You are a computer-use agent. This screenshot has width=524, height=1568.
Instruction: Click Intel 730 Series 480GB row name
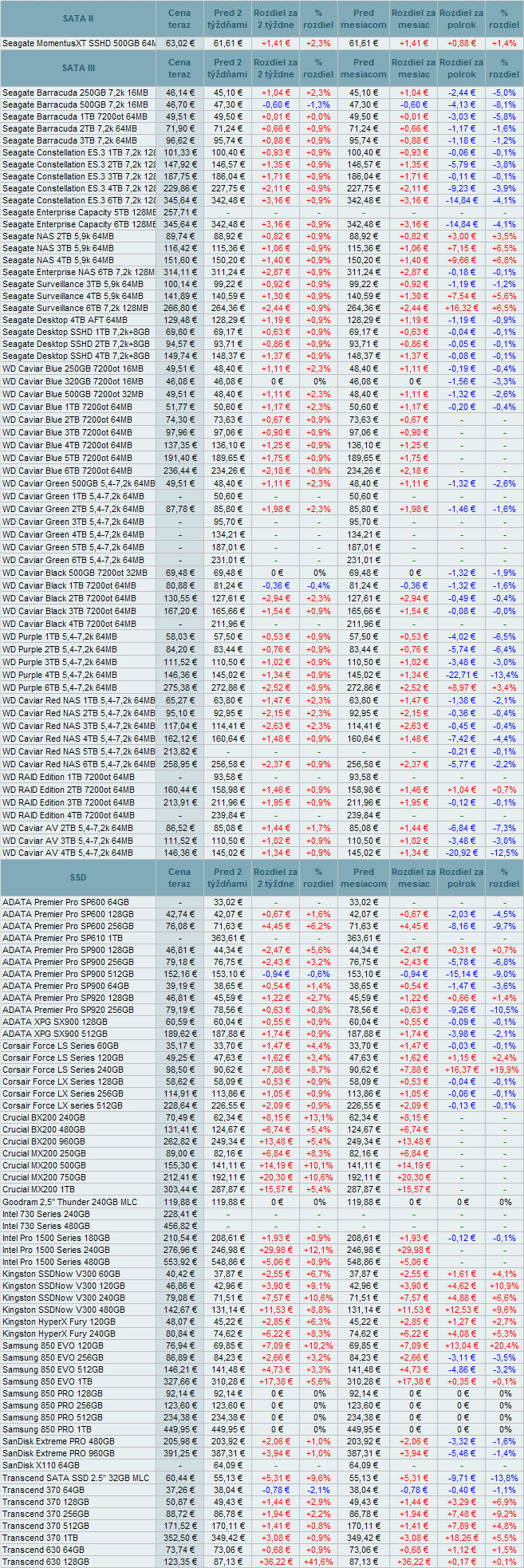point(46,1226)
